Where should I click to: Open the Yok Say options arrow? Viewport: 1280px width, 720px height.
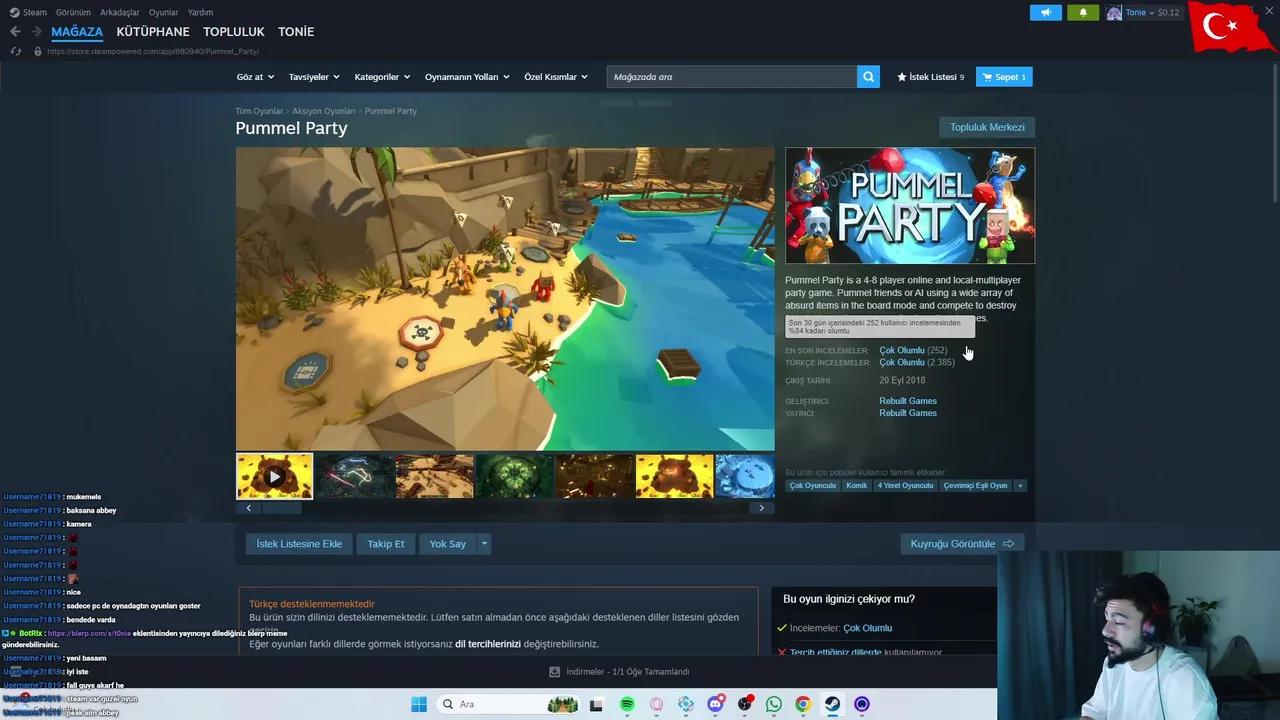(484, 544)
